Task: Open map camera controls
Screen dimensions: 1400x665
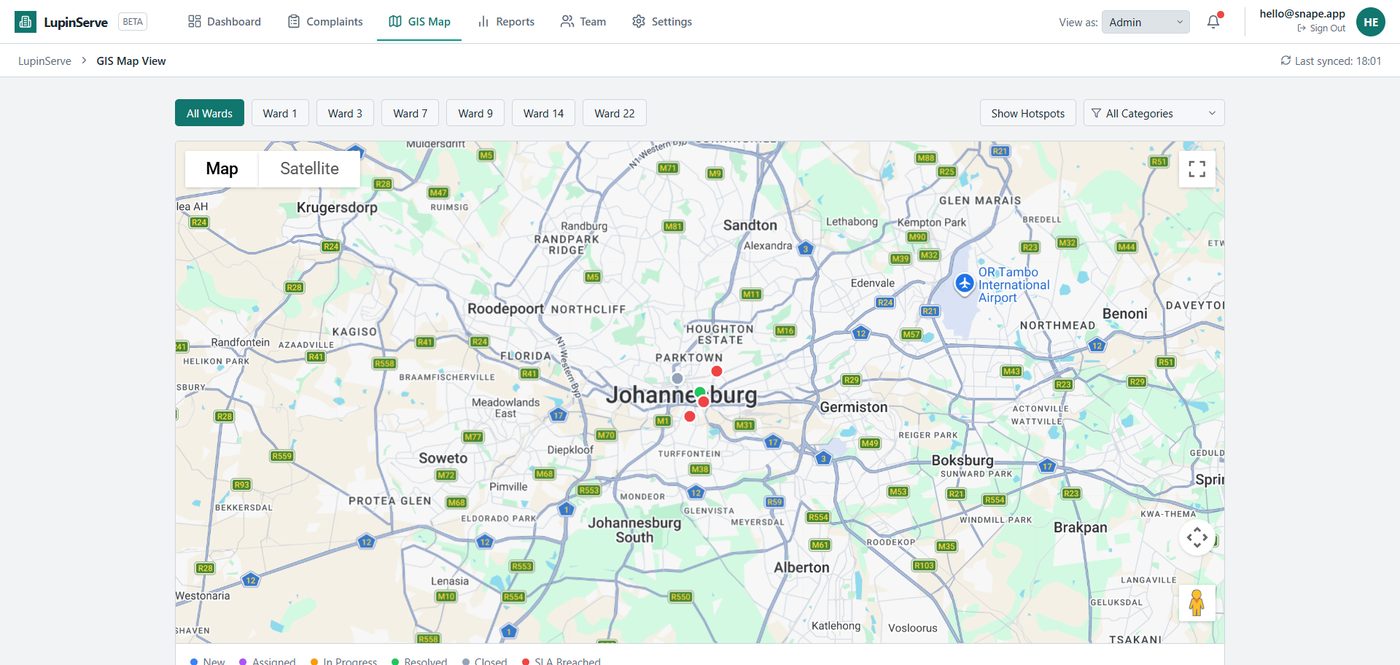Action: [1197, 538]
